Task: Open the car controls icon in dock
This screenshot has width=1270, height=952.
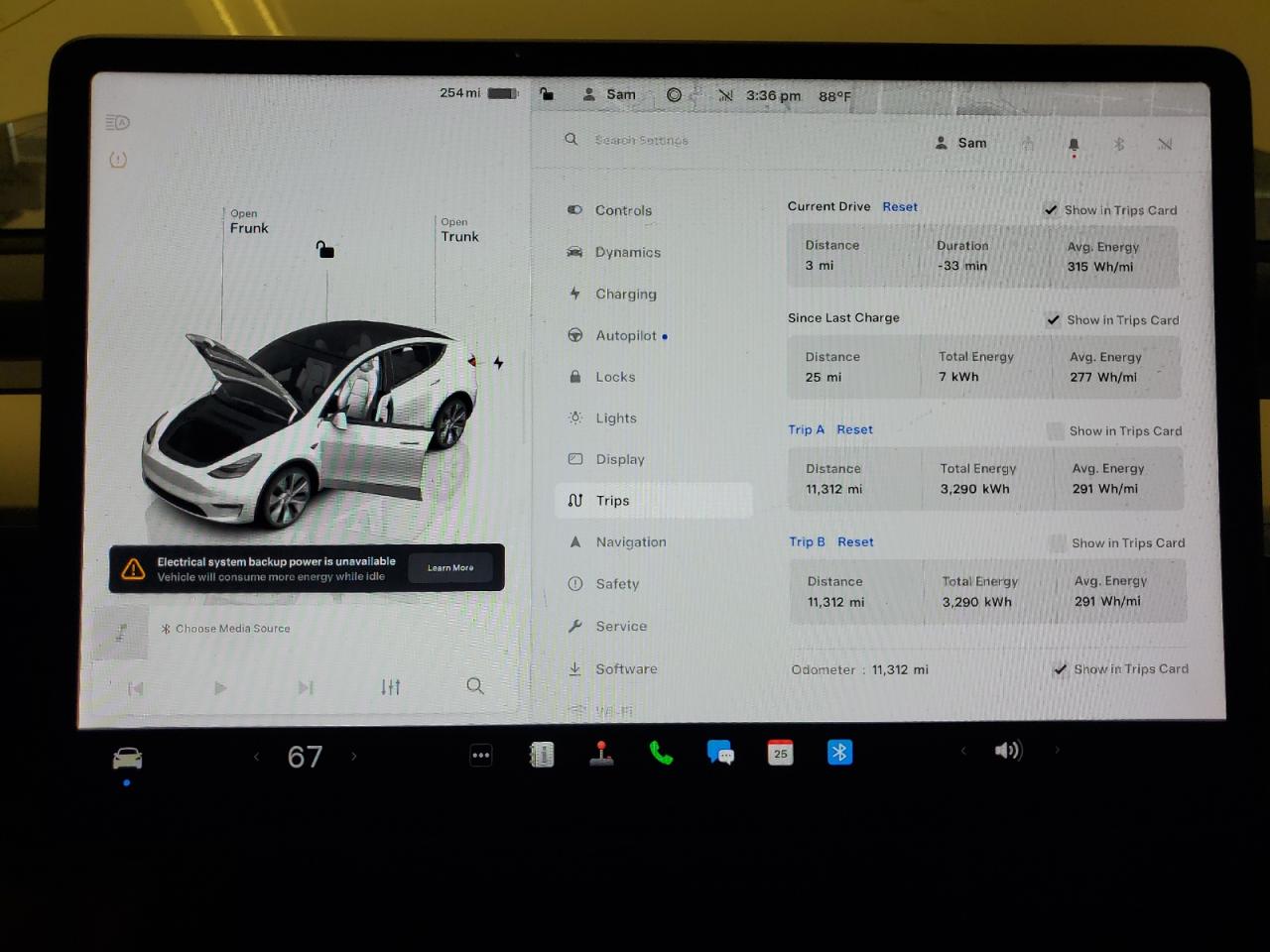Action: (x=127, y=759)
